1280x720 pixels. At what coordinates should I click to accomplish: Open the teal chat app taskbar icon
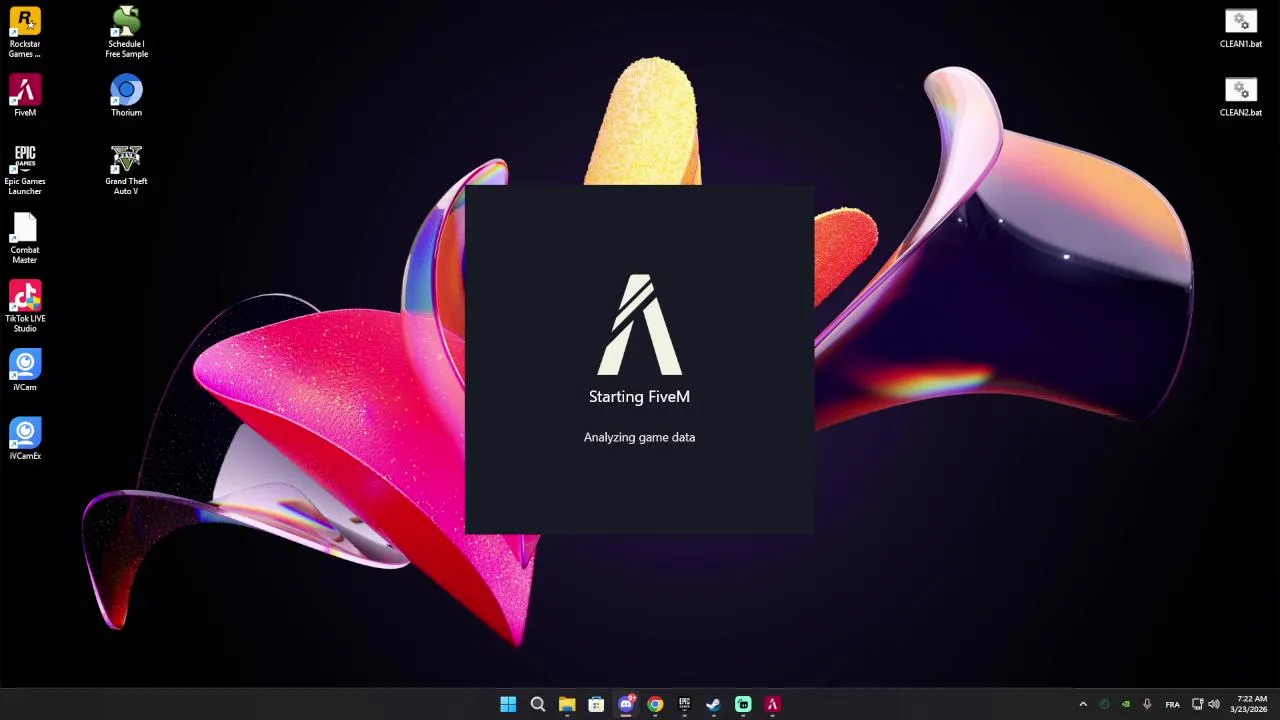coord(743,704)
